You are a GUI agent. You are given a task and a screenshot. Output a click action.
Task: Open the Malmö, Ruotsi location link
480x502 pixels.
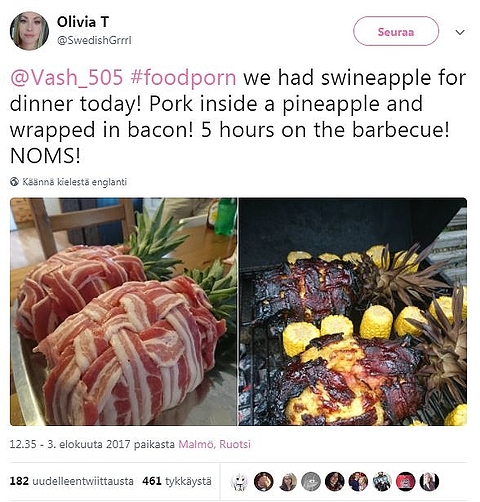click(214, 444)
